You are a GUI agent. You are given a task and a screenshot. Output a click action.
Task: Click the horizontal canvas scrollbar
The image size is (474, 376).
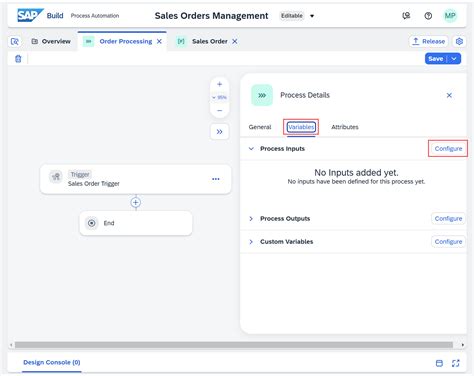tap(234, 345)
